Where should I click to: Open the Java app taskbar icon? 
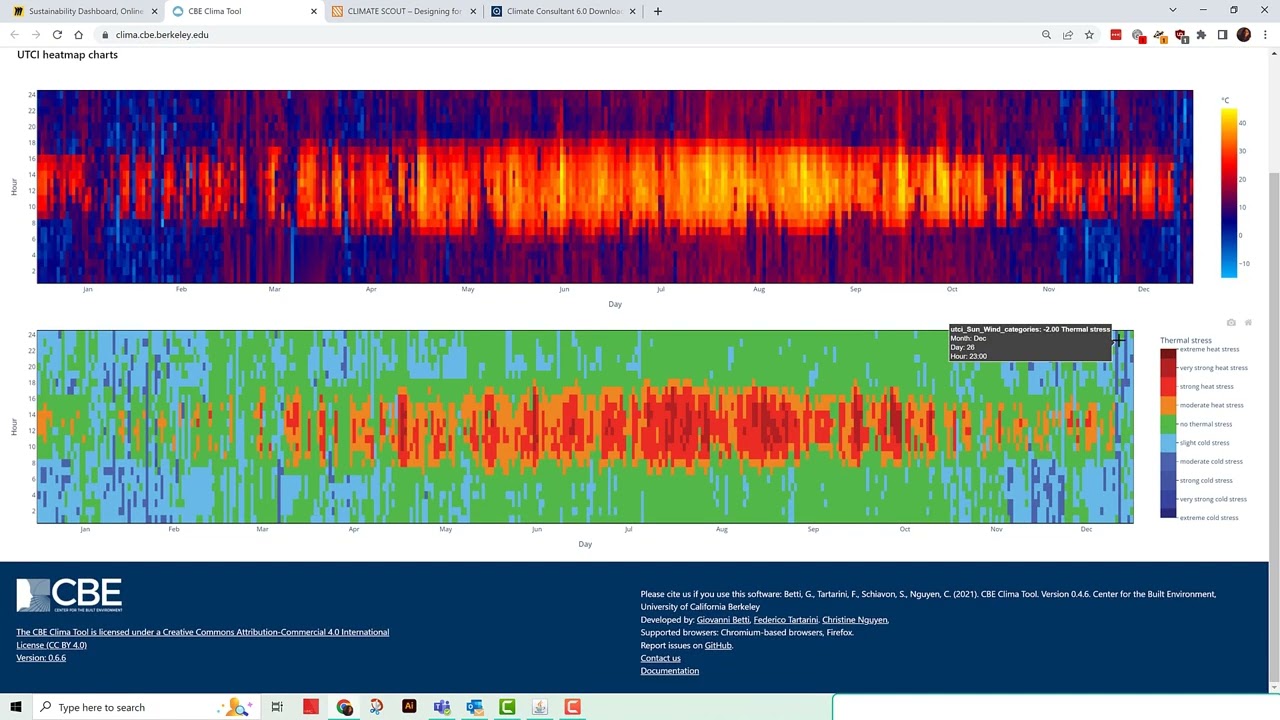click(x=539, y=707)
